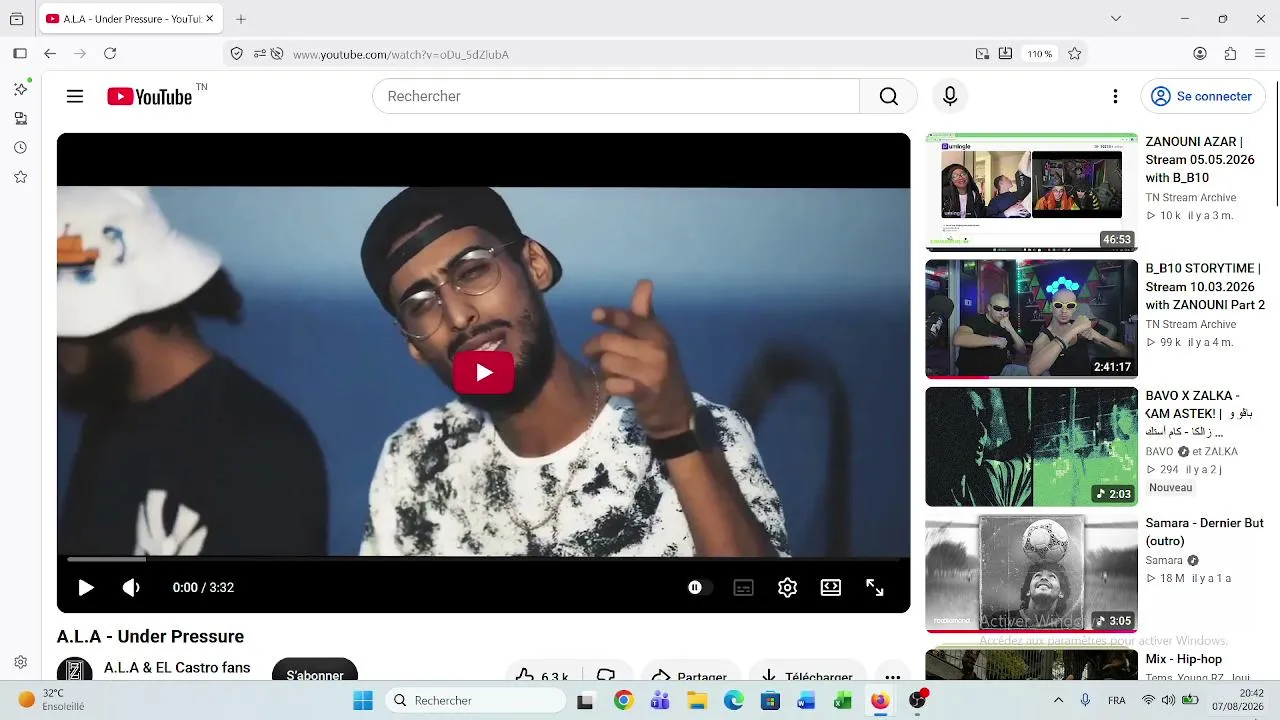Switch the player to theater mode
The image size is (1280, 720).
(x=831, y=588)
